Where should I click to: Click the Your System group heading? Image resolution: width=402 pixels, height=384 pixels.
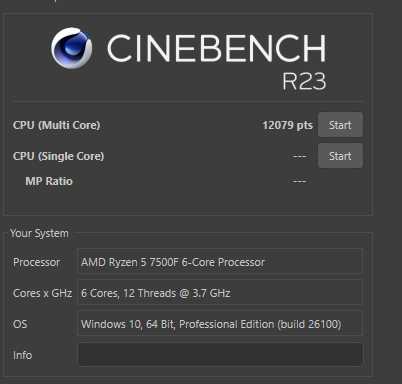39,233
